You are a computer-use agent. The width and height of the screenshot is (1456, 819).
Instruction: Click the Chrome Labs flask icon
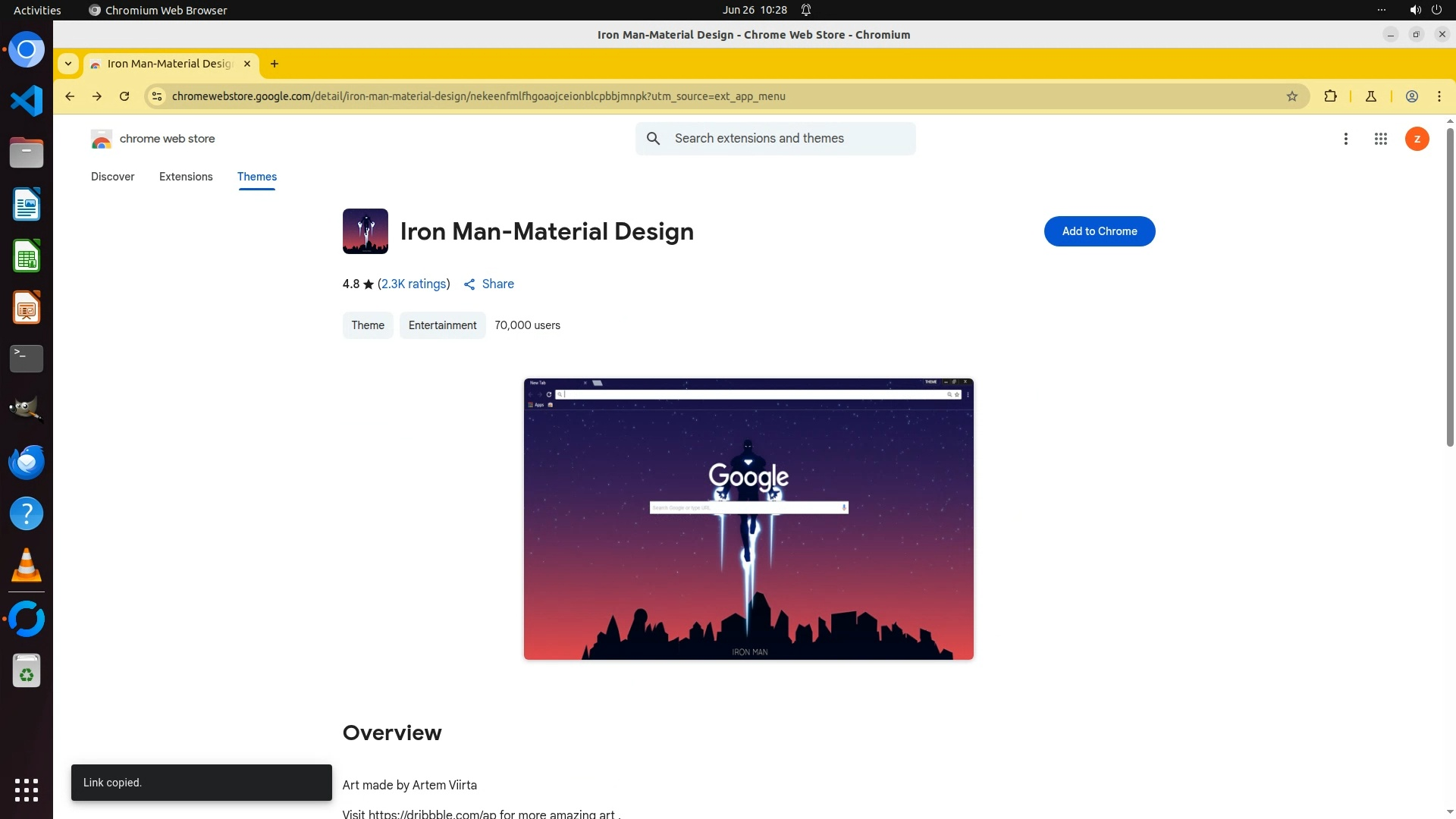(x=1371, y=96)
